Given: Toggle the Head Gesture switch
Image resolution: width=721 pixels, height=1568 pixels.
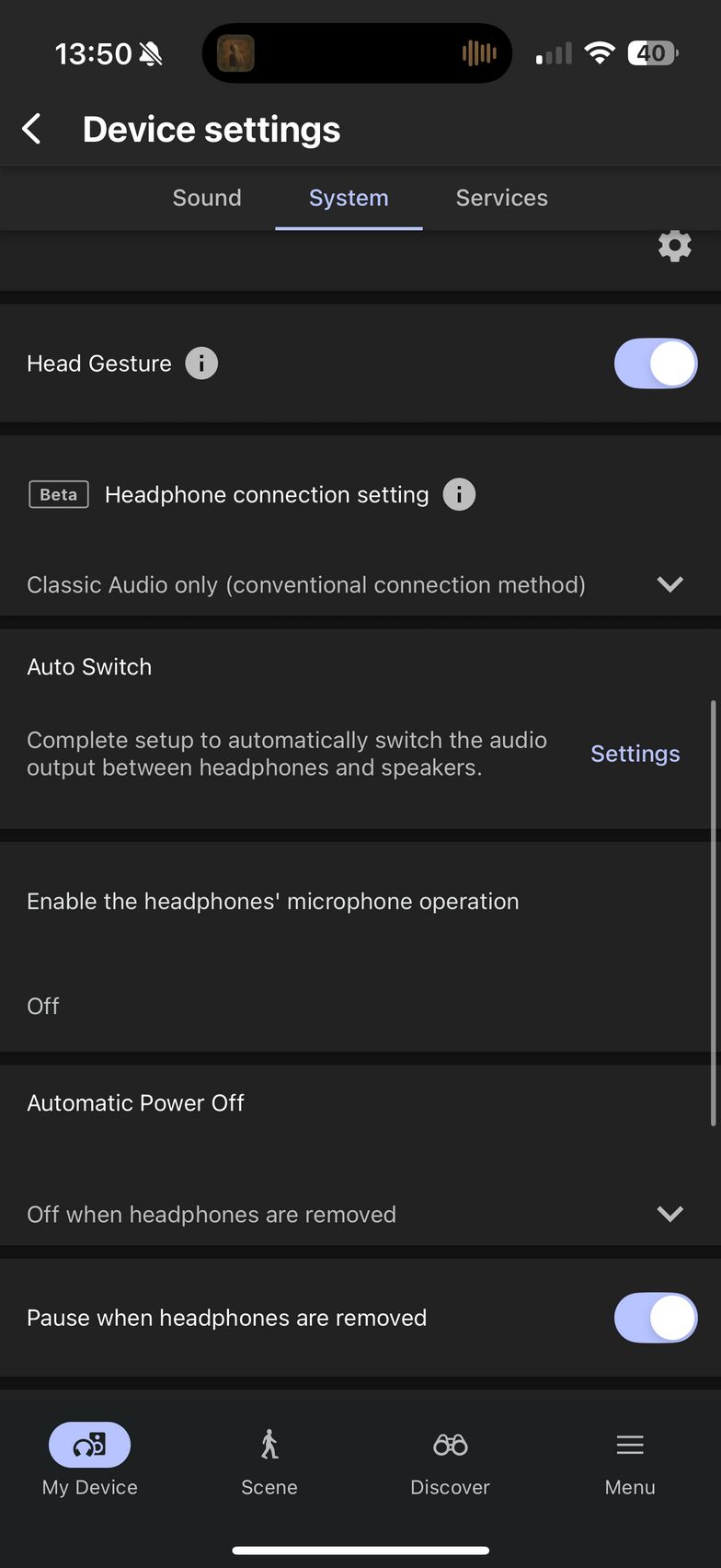Looking at the screenshot, I should pyautogui.click(x=656, y=363).
